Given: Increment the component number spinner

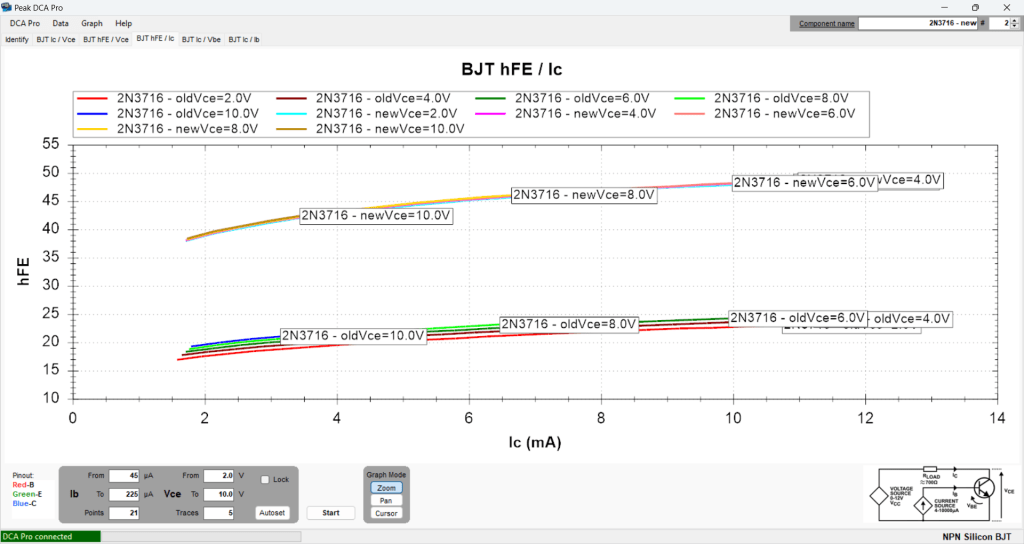Looking at the screenshot, I should [1012, 19].
